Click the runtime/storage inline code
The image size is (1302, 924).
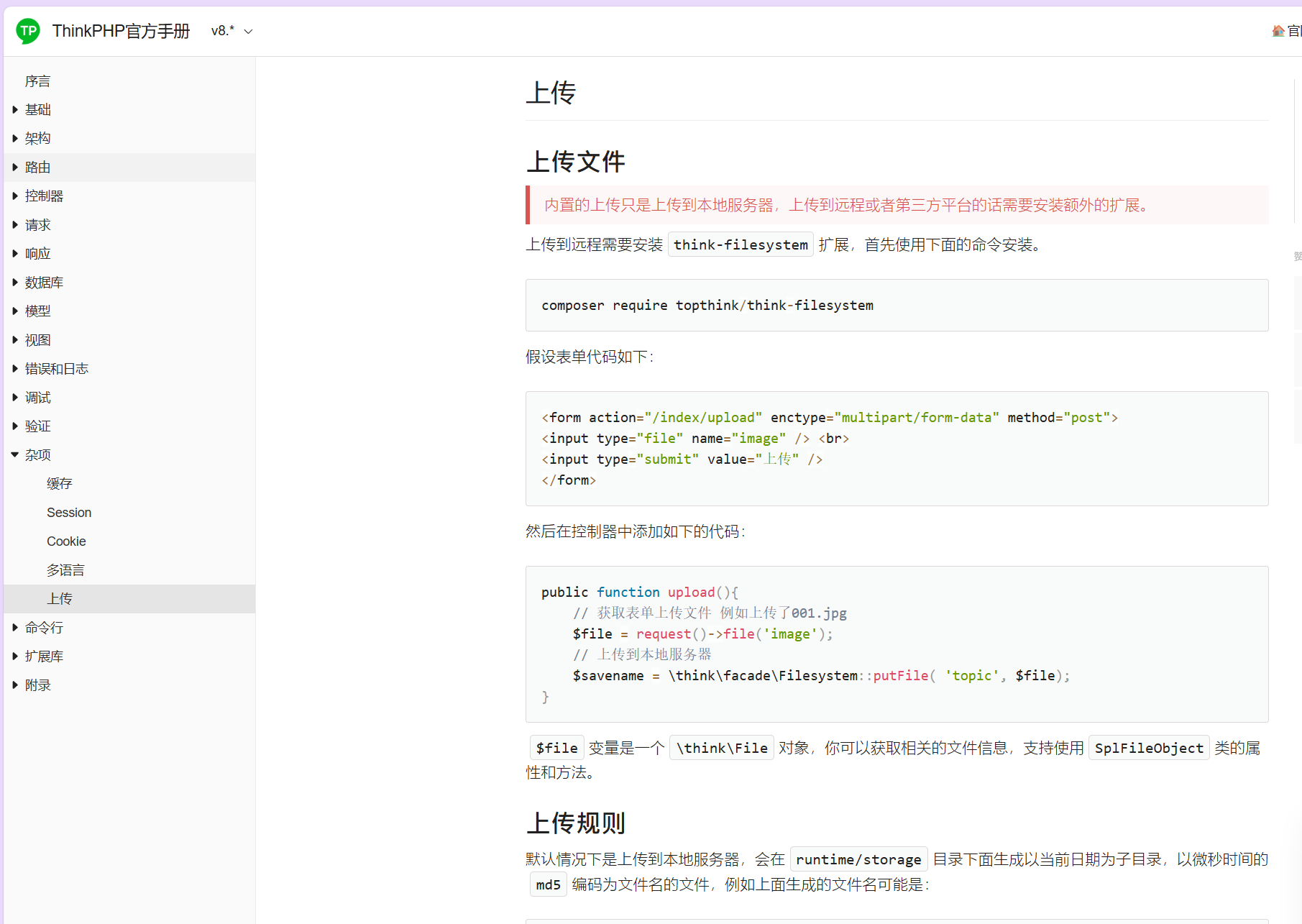point(858,859)
